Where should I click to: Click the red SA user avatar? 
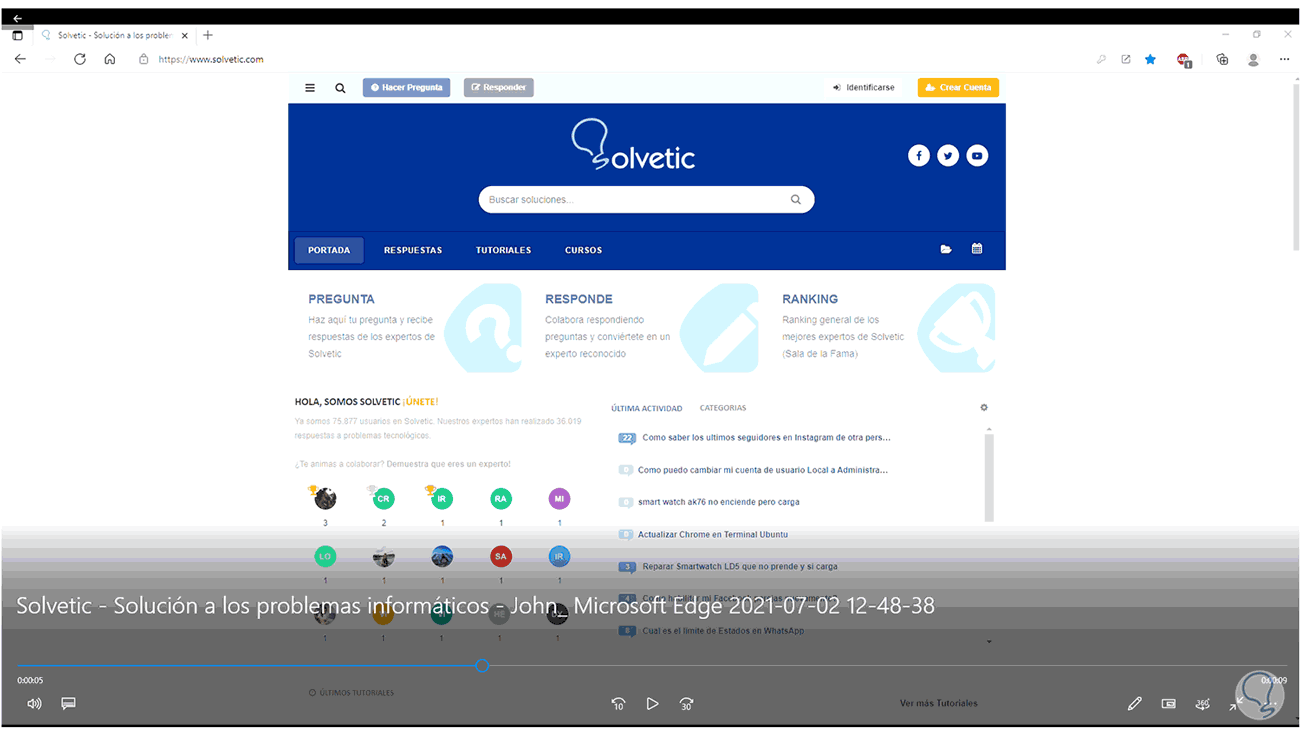coord(501,556)
